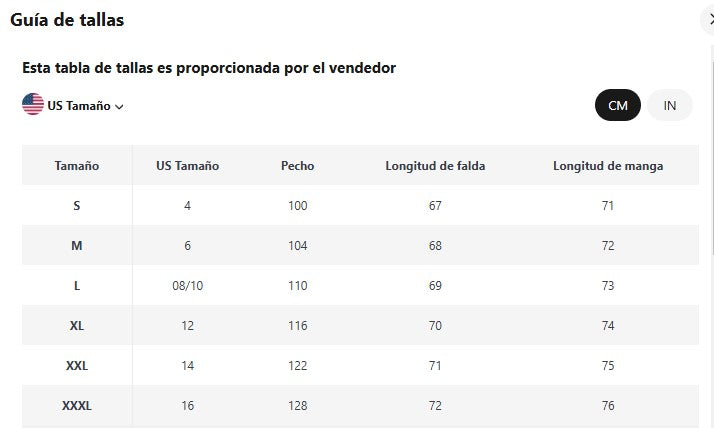Close the Guía de tallas dialog
The image size is (714, 428).
pos(709,19)
